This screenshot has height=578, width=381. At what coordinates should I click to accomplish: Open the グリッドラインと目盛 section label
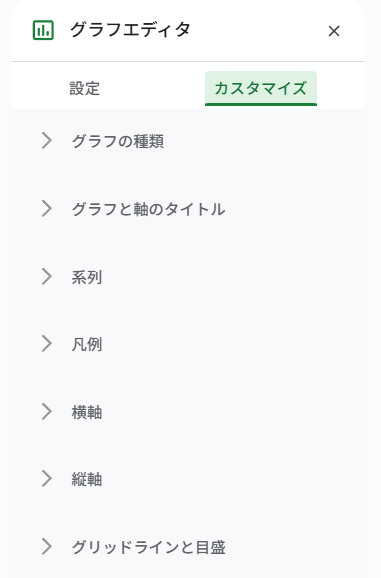pyautogui.click(x=148, y=547)
